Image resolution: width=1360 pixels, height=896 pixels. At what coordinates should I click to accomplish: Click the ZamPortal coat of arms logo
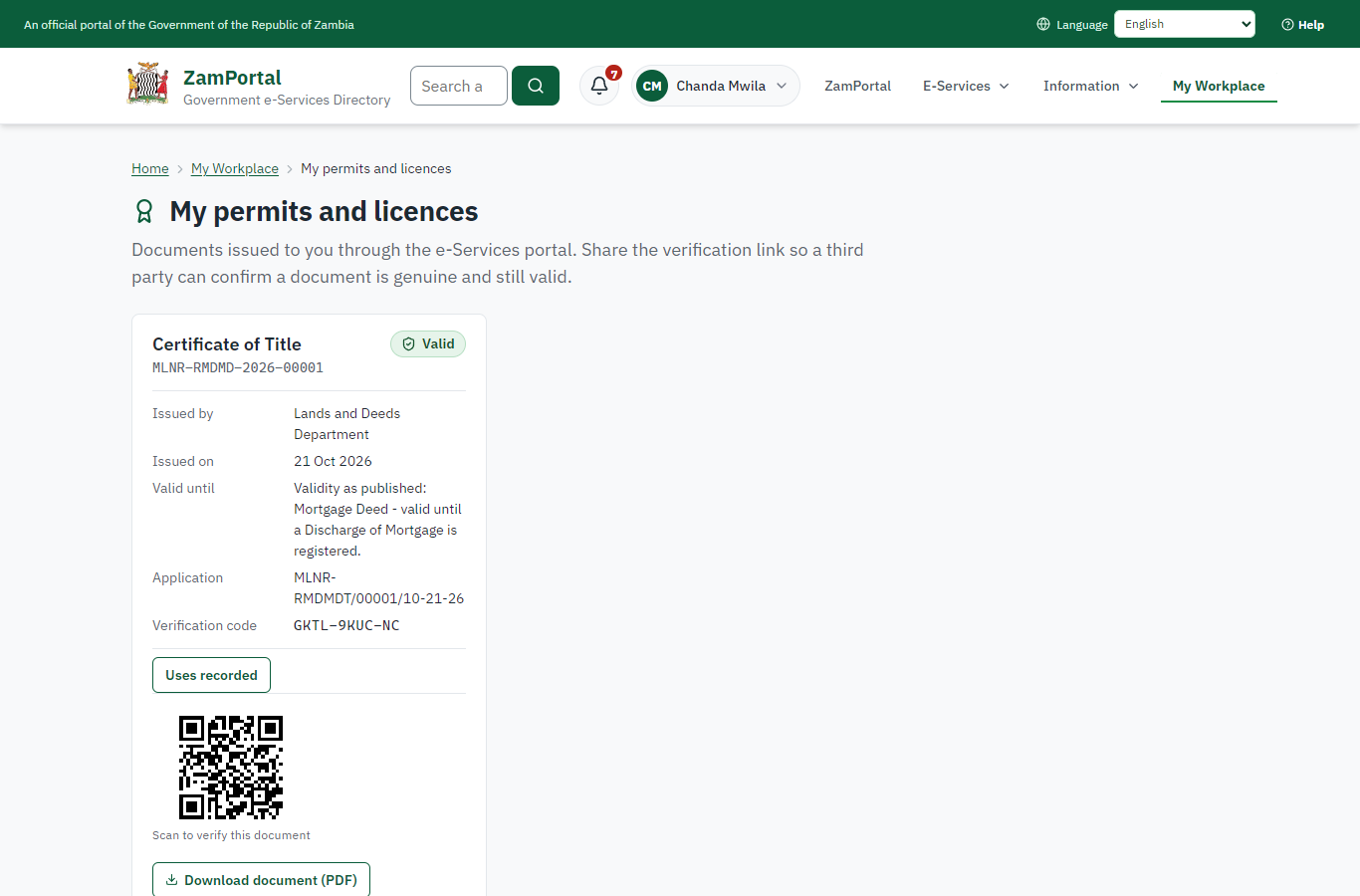click(x=147, y=85)
